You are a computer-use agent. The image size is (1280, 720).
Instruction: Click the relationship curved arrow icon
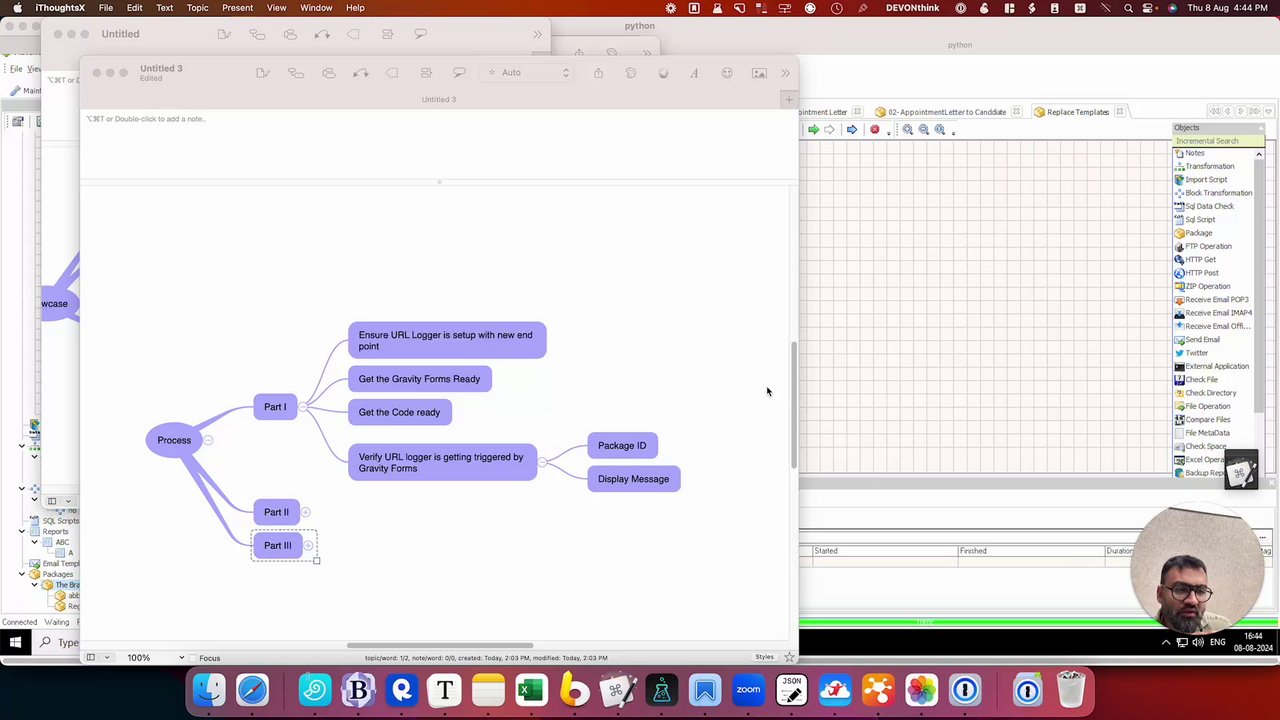pyautogui.click(x=361, y=73)
